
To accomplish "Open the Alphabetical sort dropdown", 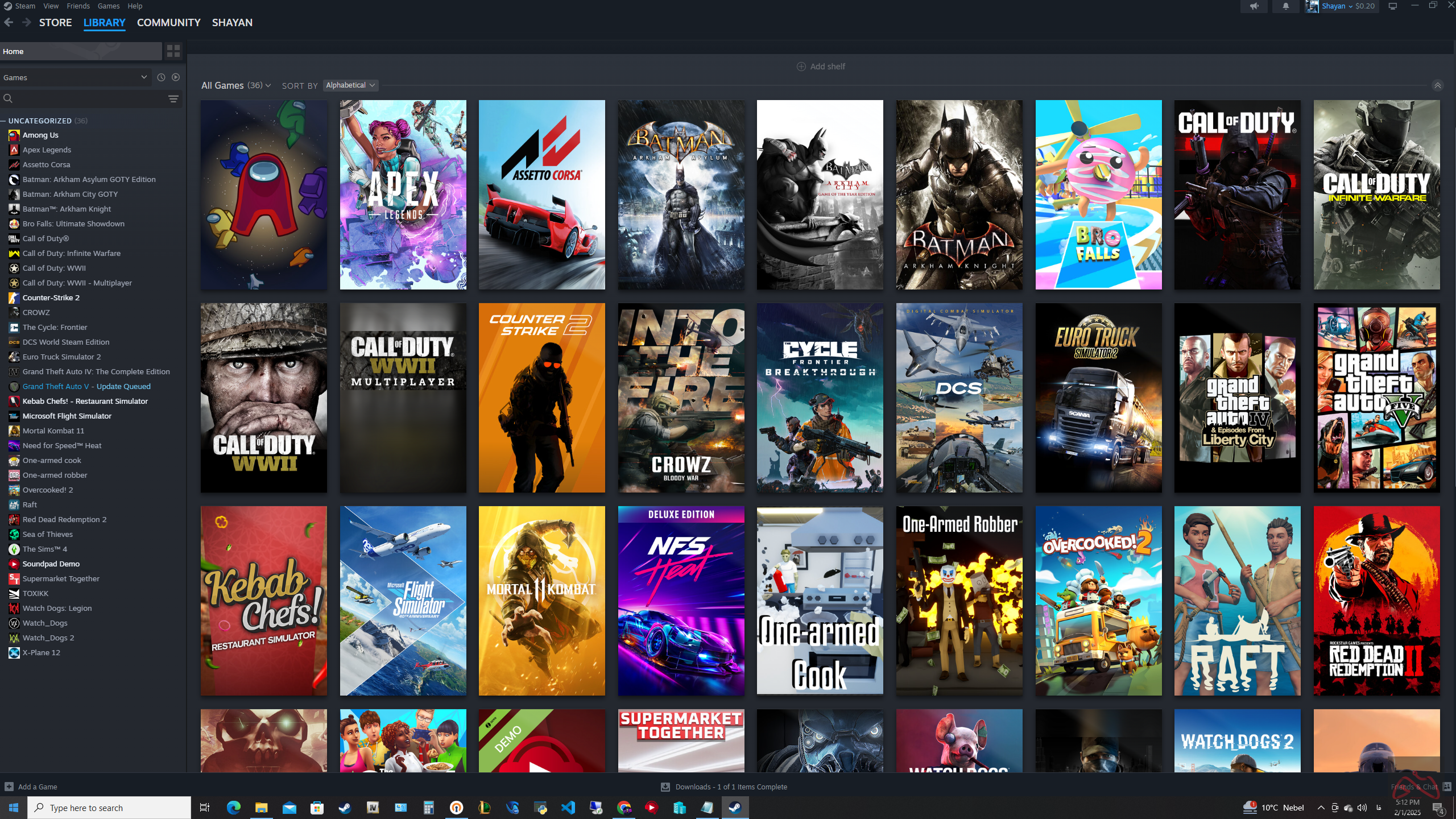I will (350, 85).
